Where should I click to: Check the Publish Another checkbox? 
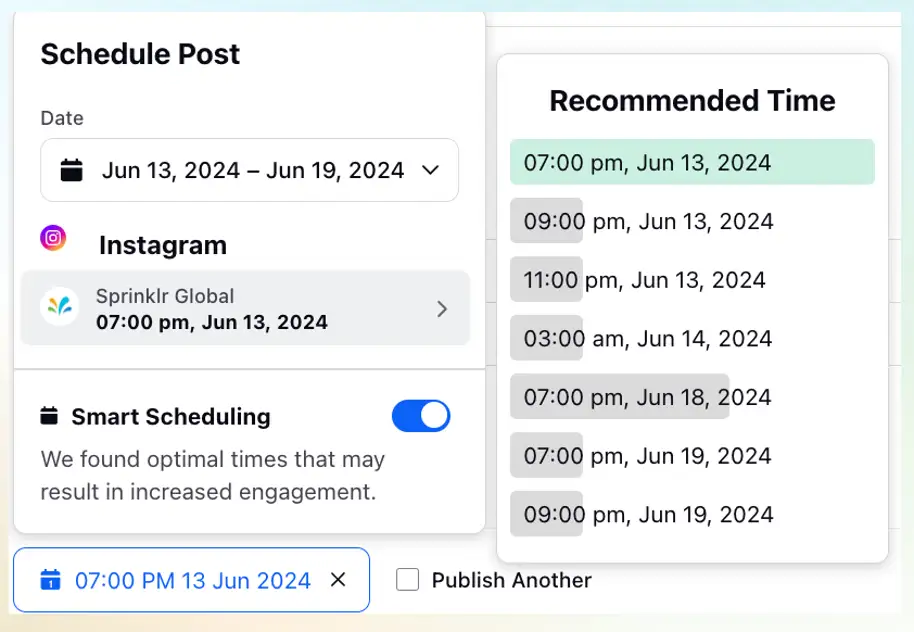coord(407,580)
